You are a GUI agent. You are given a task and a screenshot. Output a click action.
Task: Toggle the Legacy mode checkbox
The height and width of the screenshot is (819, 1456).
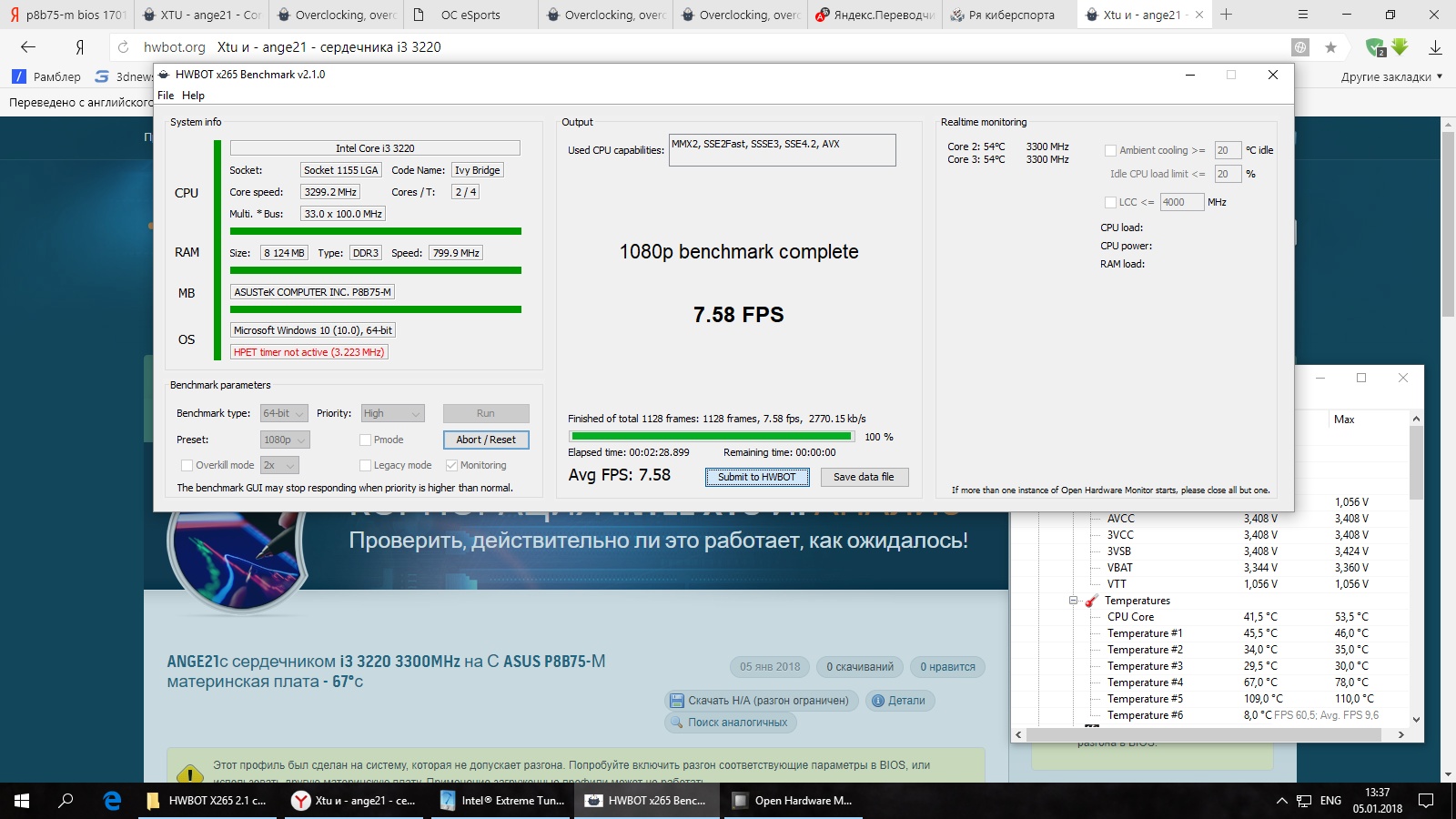pyautogui.click(x=365, y=465)
